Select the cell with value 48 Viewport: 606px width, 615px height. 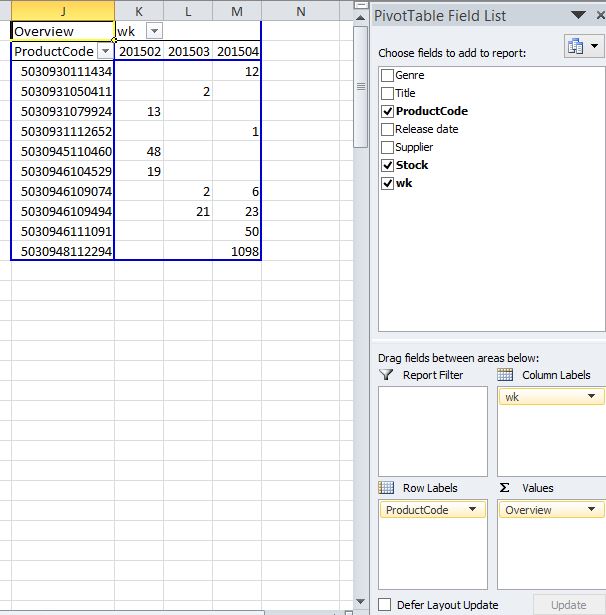139,151
